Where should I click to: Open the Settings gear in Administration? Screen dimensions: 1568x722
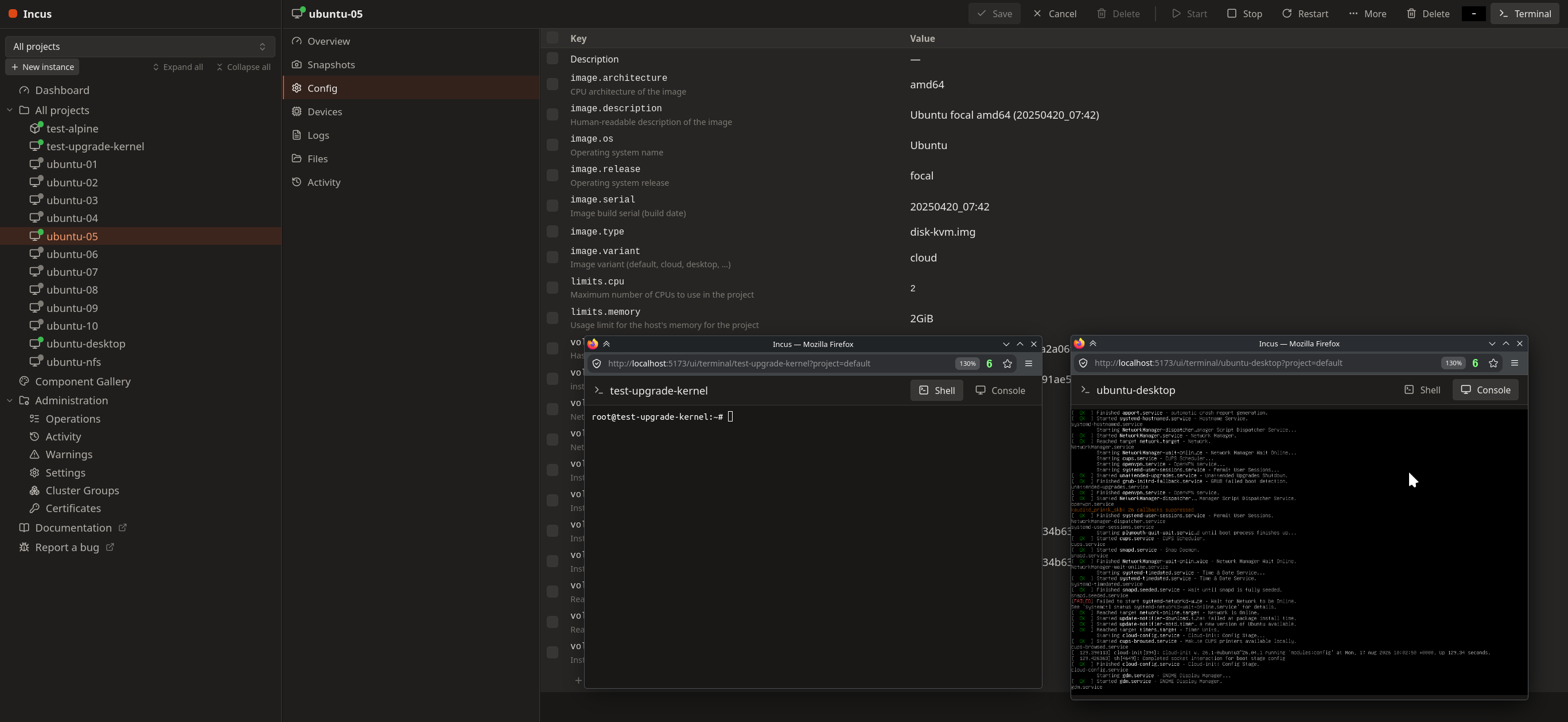pyautogui.click(x=34, y=473)
